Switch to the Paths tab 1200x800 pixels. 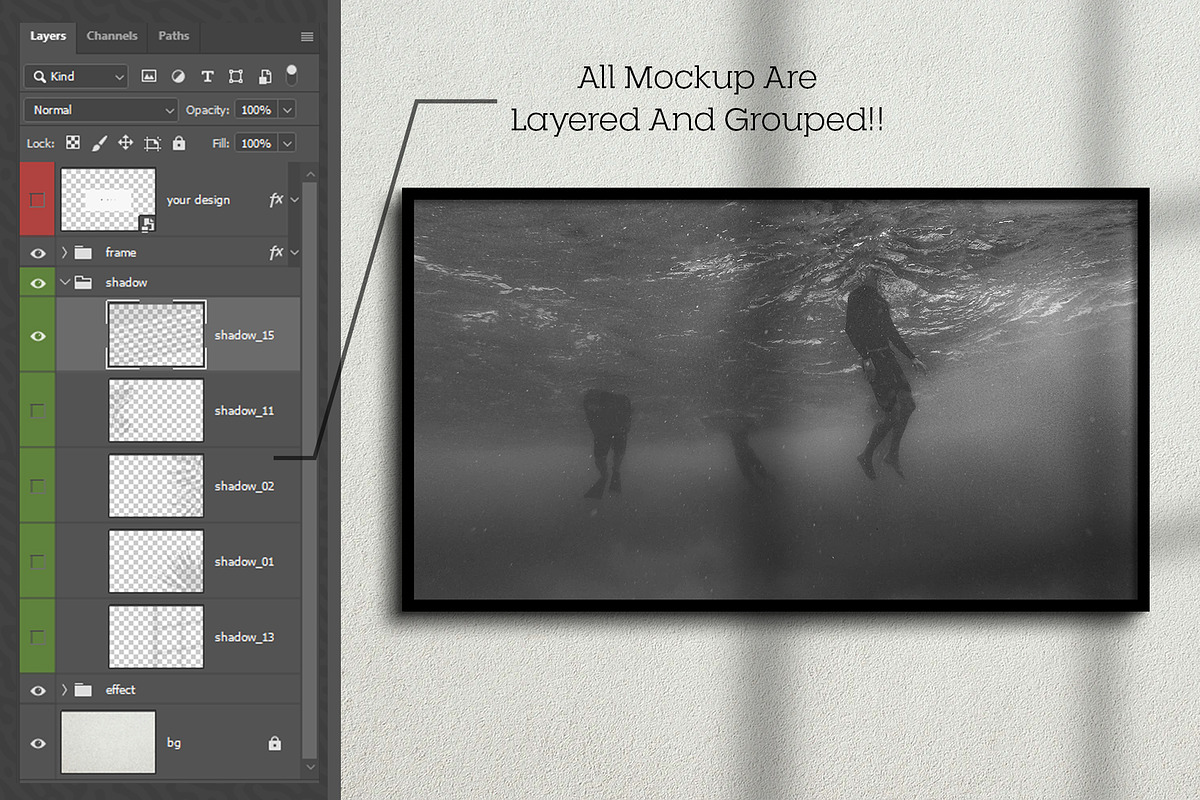pos(173,36)
